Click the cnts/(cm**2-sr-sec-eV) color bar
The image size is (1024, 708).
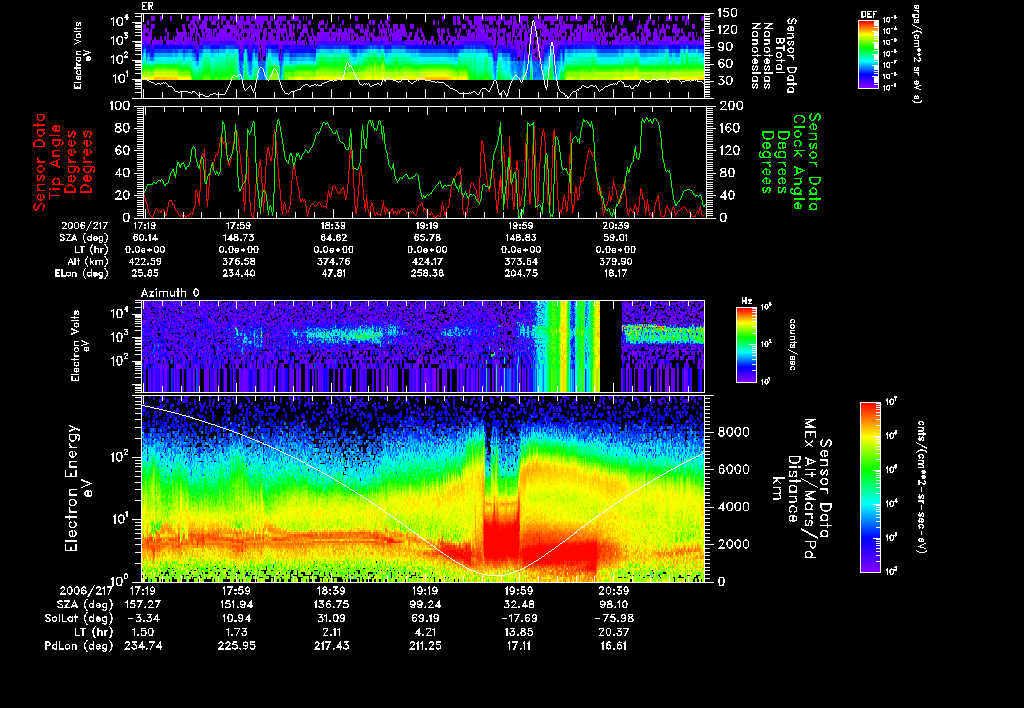click(870, 487)
